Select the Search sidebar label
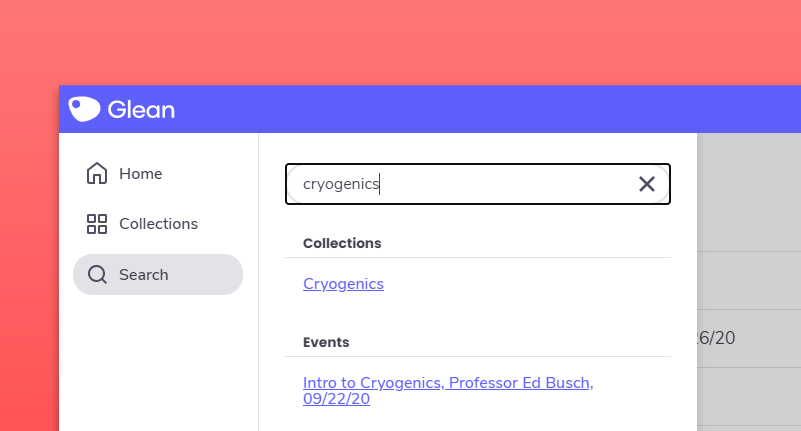Screen dimensions: 801x431 (143, 275)
